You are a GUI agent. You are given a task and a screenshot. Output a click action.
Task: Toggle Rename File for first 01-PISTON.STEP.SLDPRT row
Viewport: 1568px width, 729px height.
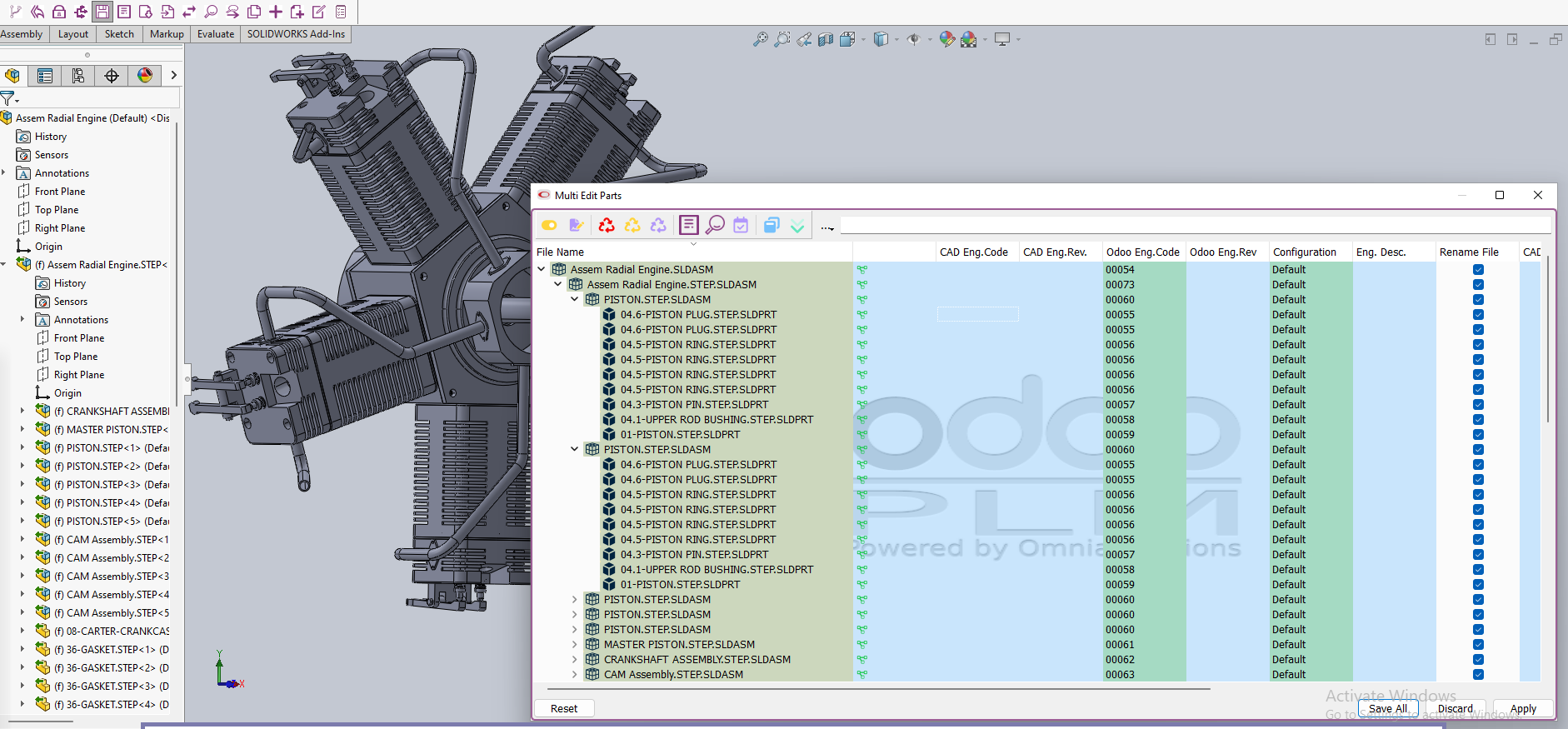coord(1478,435)
